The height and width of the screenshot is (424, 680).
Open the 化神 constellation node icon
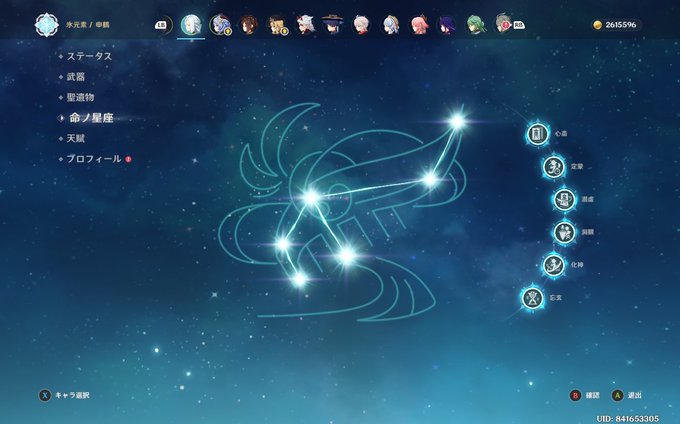[x=554, y=265]
